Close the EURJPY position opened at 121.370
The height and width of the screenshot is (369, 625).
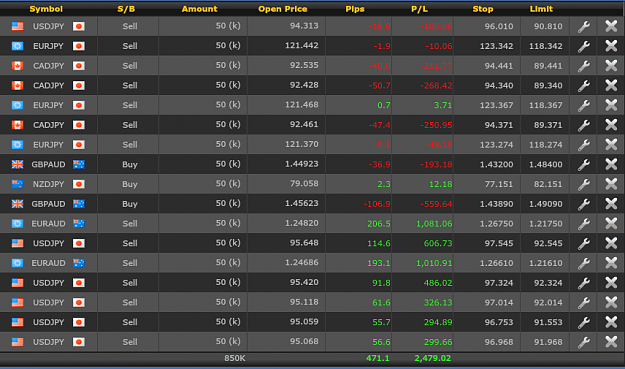tap(611, 145)
